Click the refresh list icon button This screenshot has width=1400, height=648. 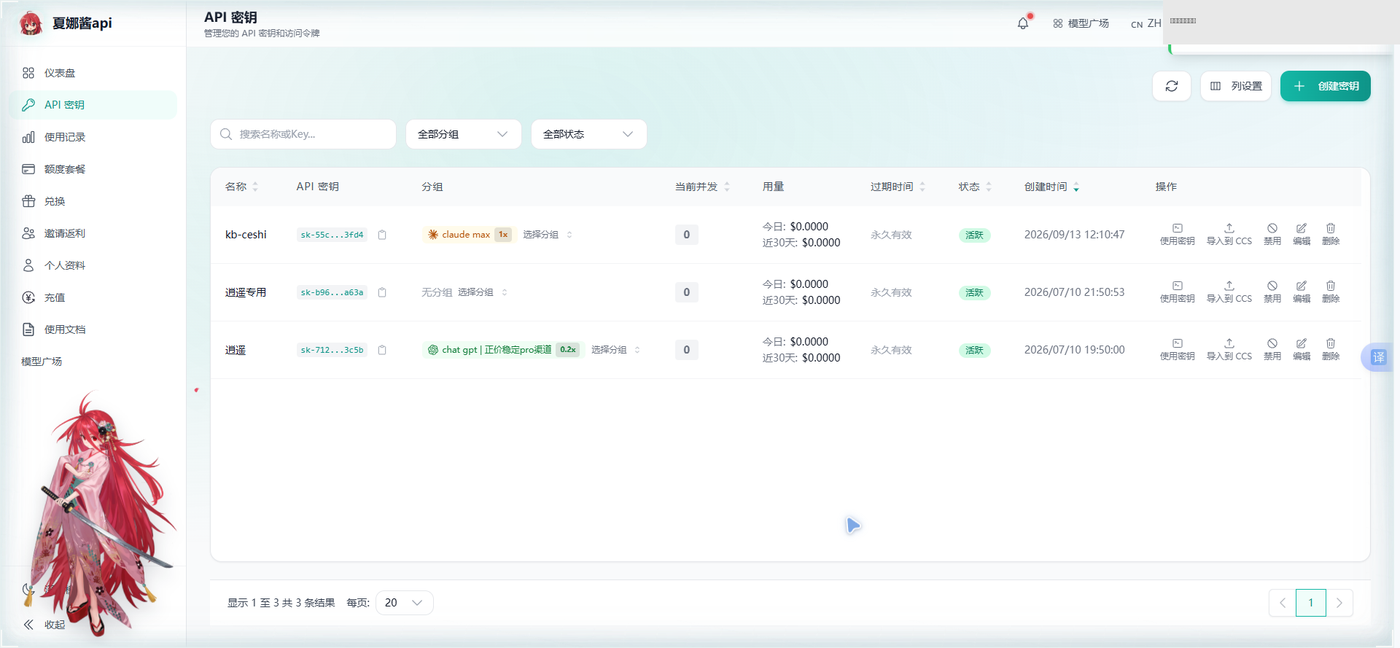tap(1171, 86)
